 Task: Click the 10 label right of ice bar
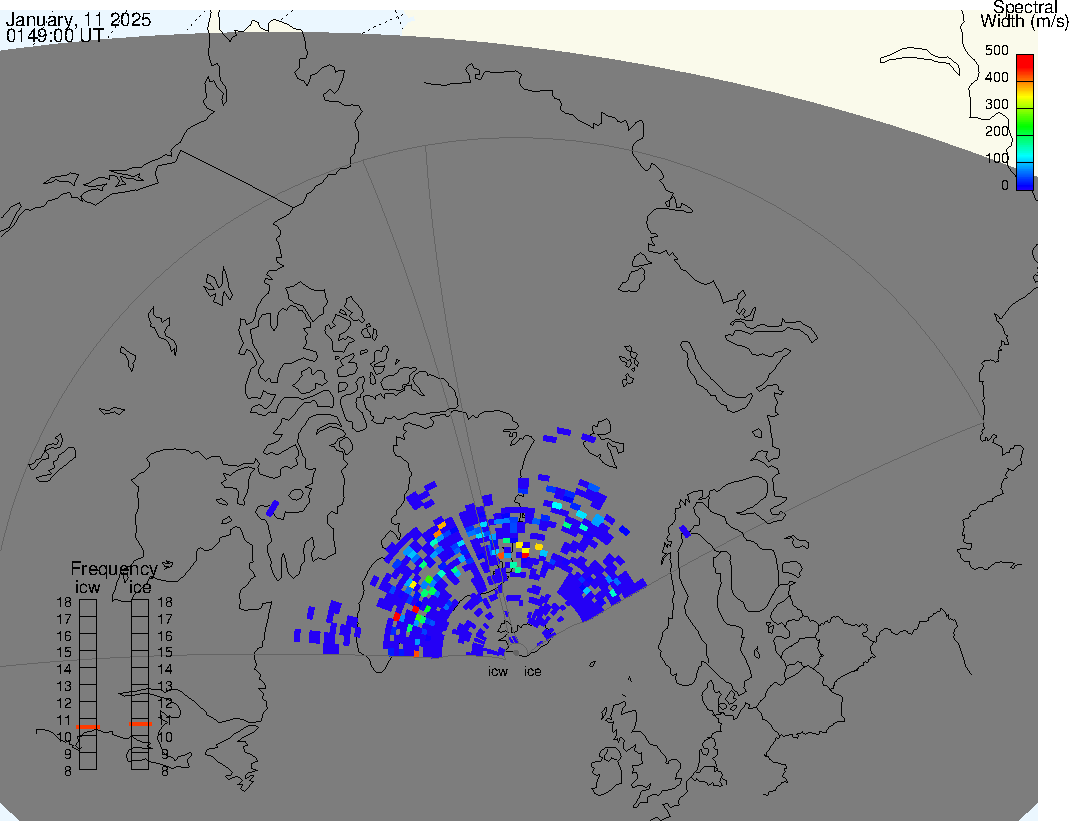point(165,737)
